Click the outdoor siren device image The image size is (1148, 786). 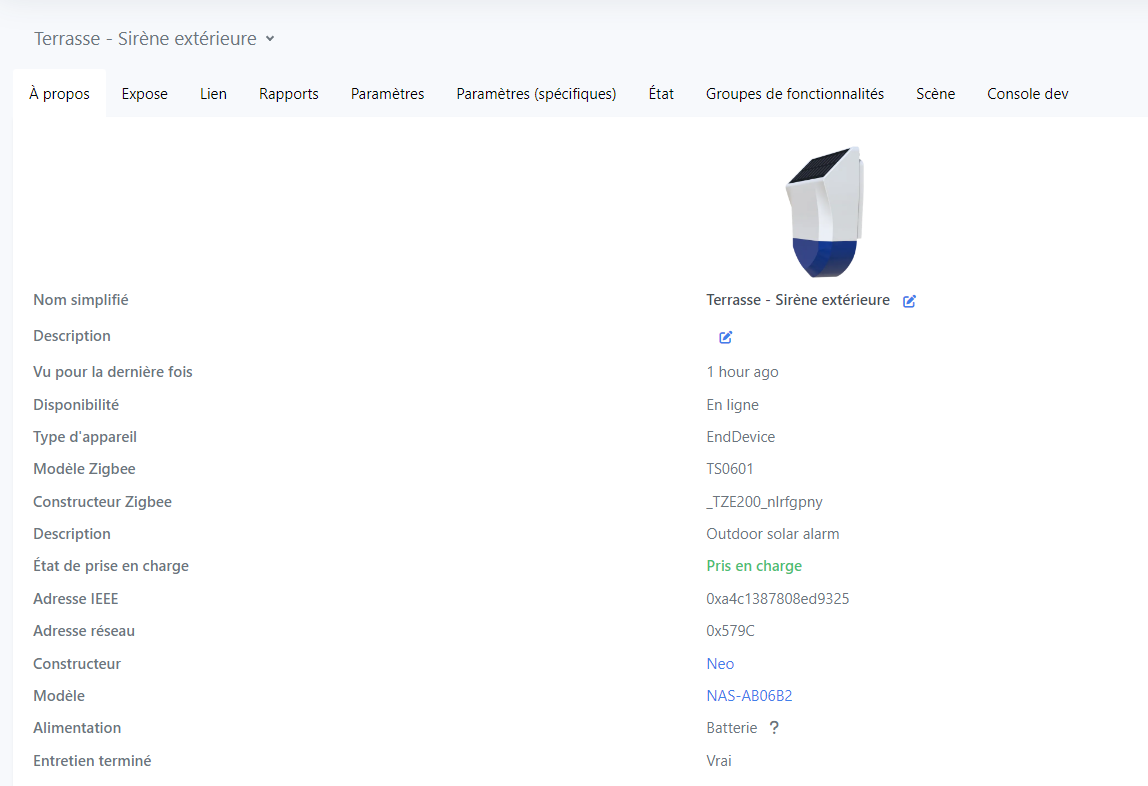coord(824,212)
